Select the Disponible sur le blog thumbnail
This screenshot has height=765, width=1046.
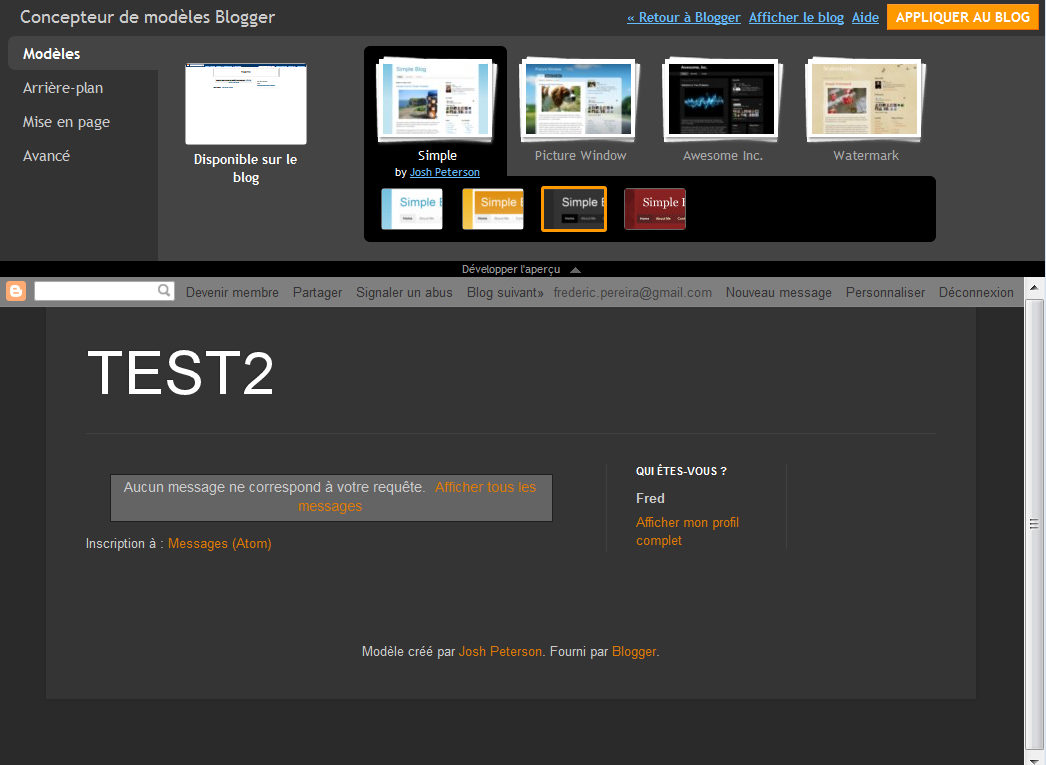245,104
